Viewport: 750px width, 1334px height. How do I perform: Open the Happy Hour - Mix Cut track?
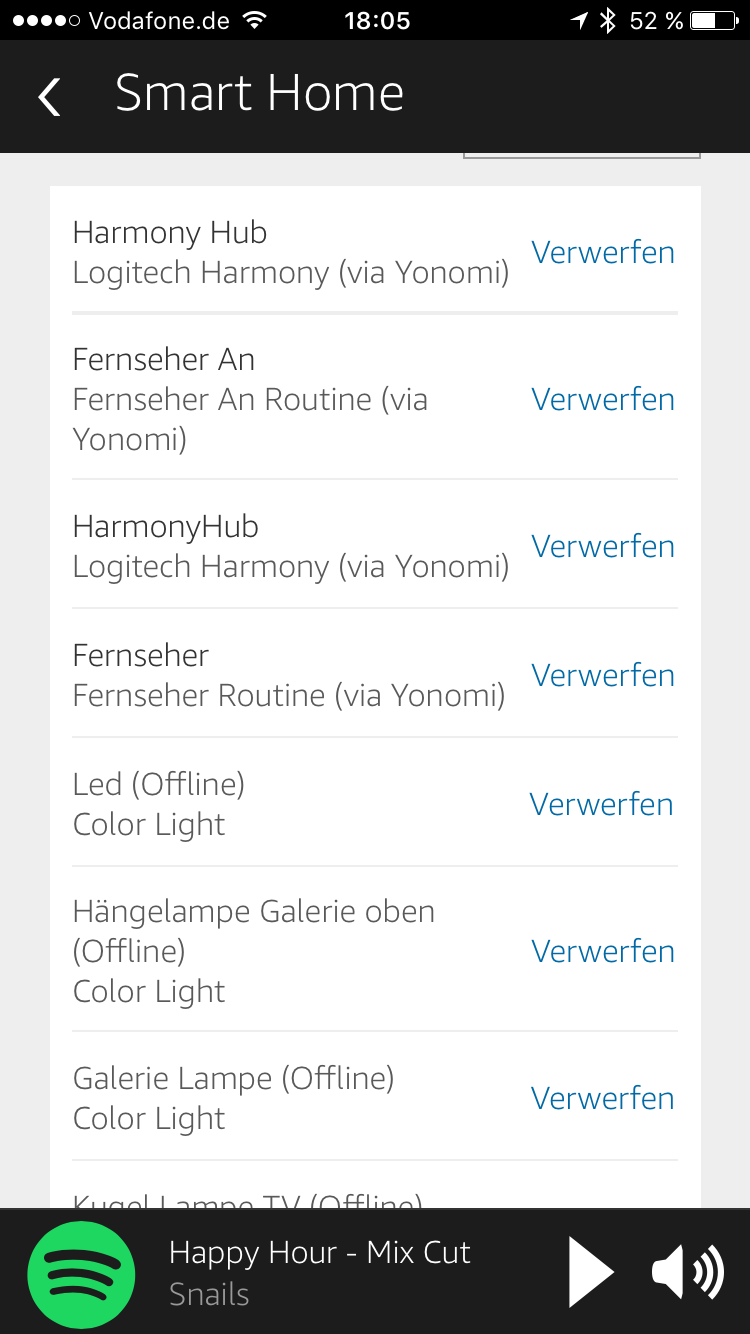(319, 1252)
